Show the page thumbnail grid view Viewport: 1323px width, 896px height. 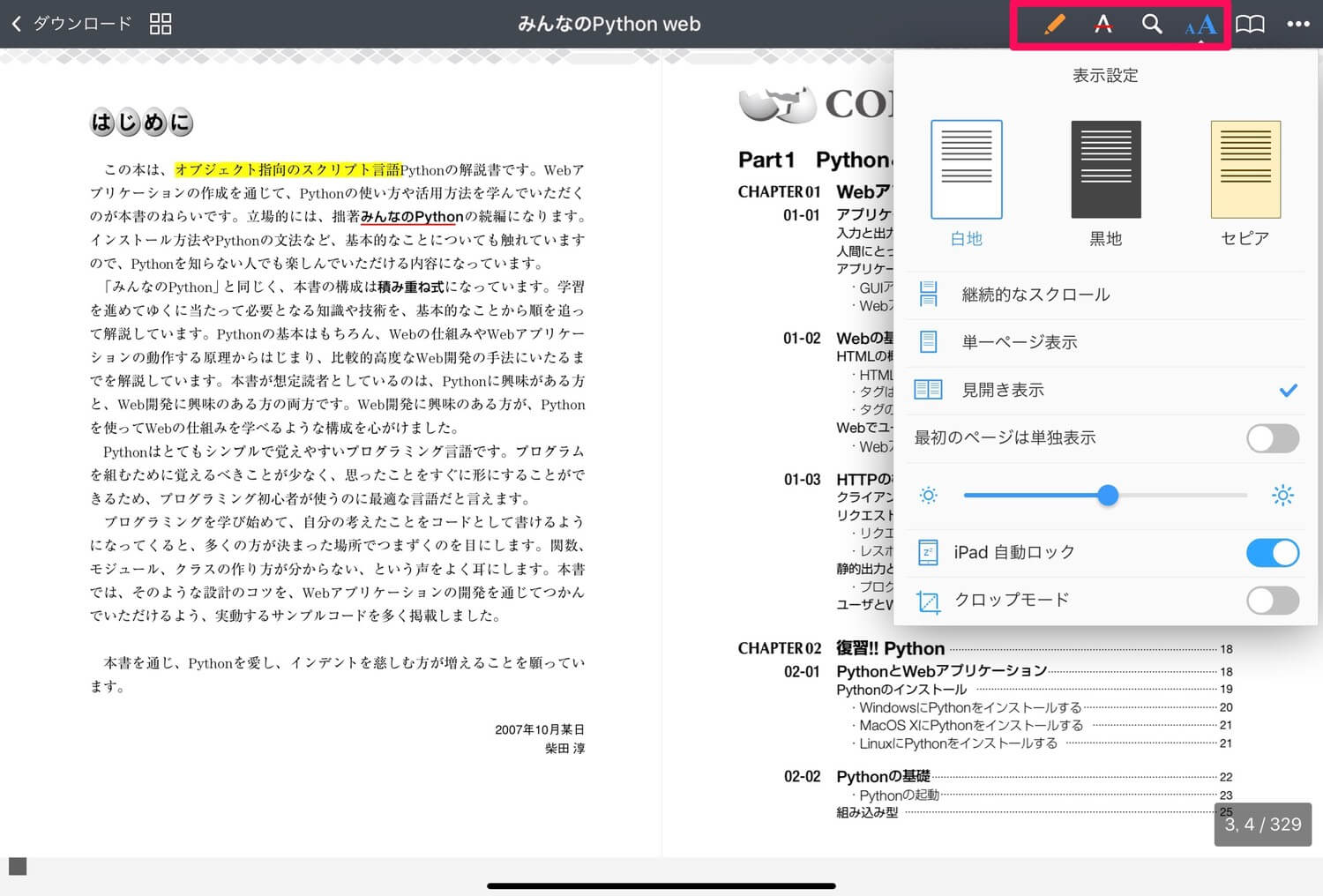point(161,24)
